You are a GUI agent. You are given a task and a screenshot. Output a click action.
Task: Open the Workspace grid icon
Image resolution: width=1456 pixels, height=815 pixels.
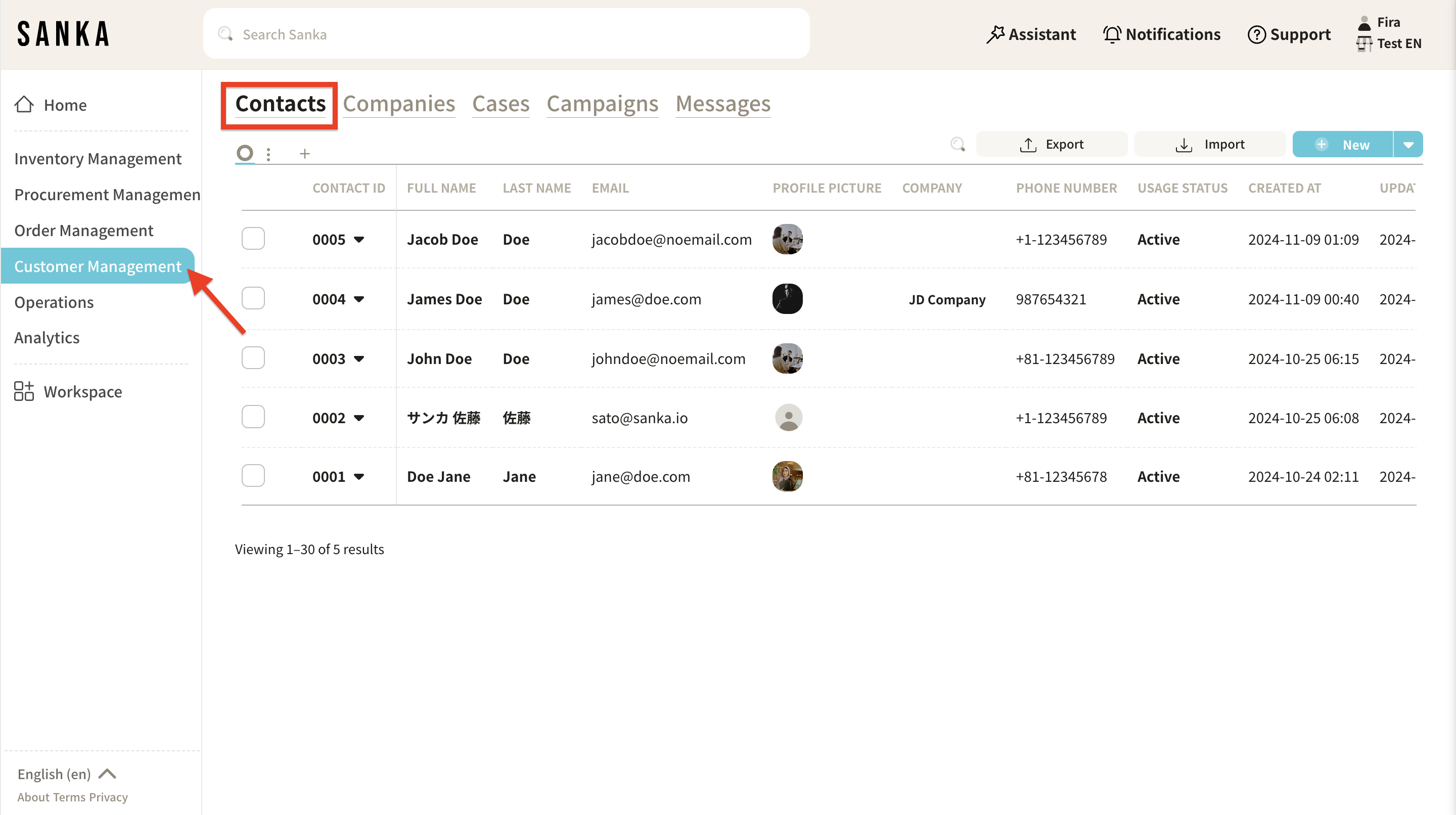coord(24,391)
